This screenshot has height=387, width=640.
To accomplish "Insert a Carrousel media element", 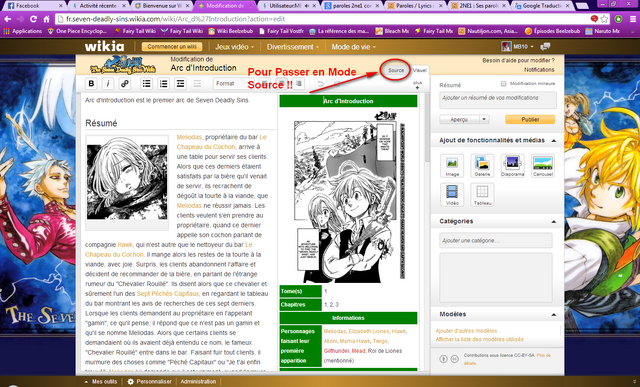I will [543, 165].
